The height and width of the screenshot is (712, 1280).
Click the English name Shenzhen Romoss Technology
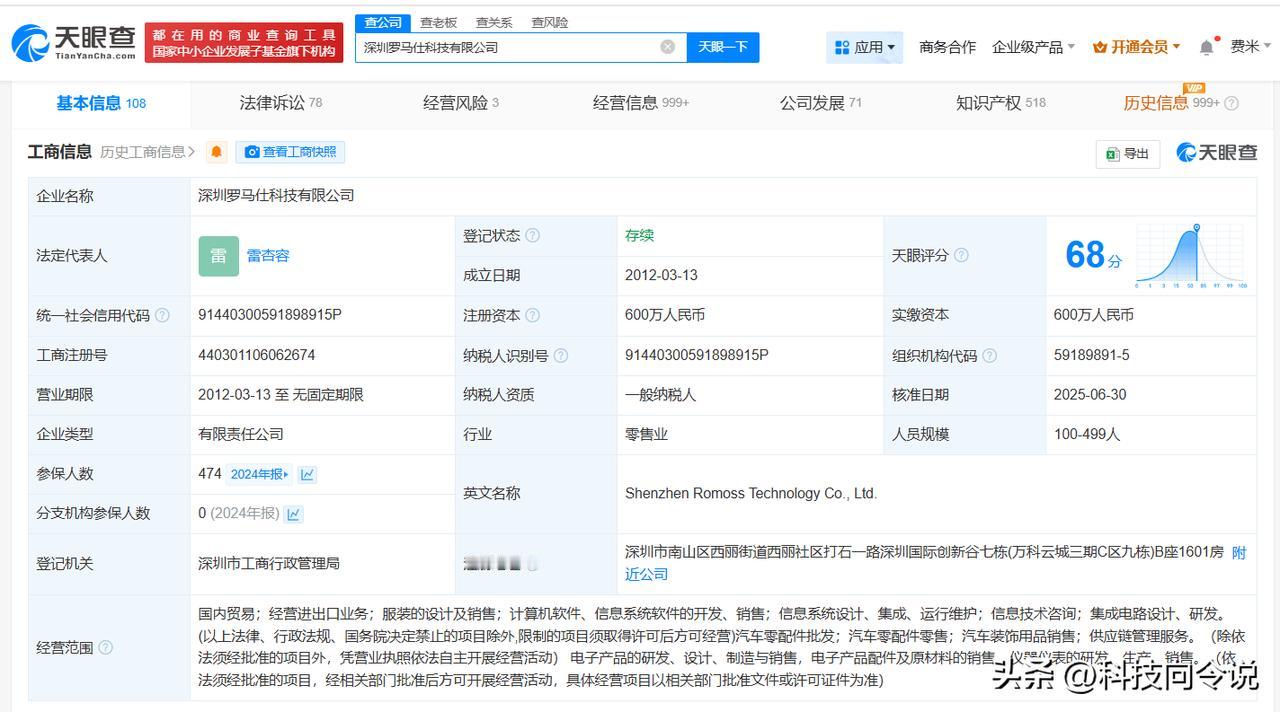tap(751, 493)
